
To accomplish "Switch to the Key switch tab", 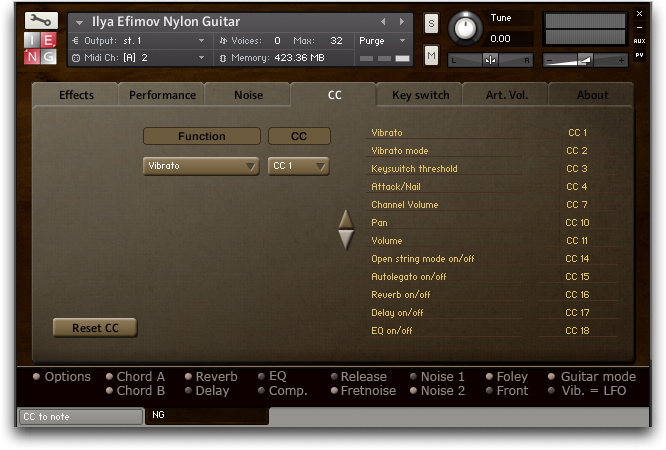I will 420,95.
